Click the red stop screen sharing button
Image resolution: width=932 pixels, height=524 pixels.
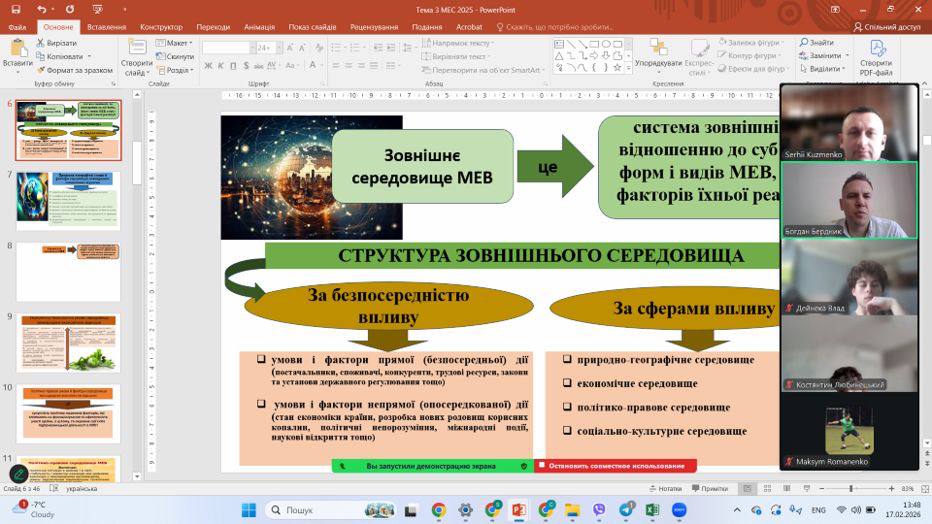pyautogui.click(x=615, y=466)
